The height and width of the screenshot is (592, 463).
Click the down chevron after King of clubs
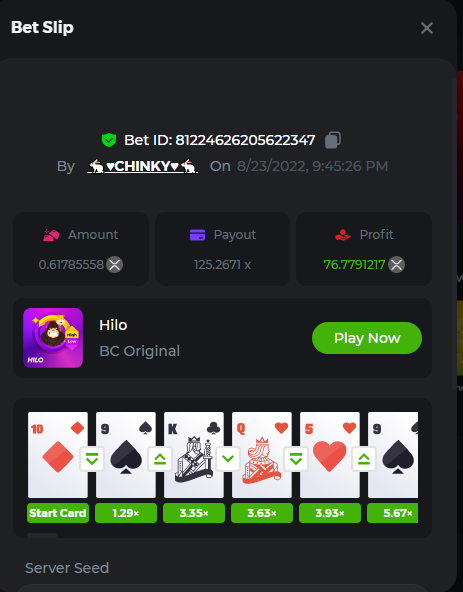228,459
